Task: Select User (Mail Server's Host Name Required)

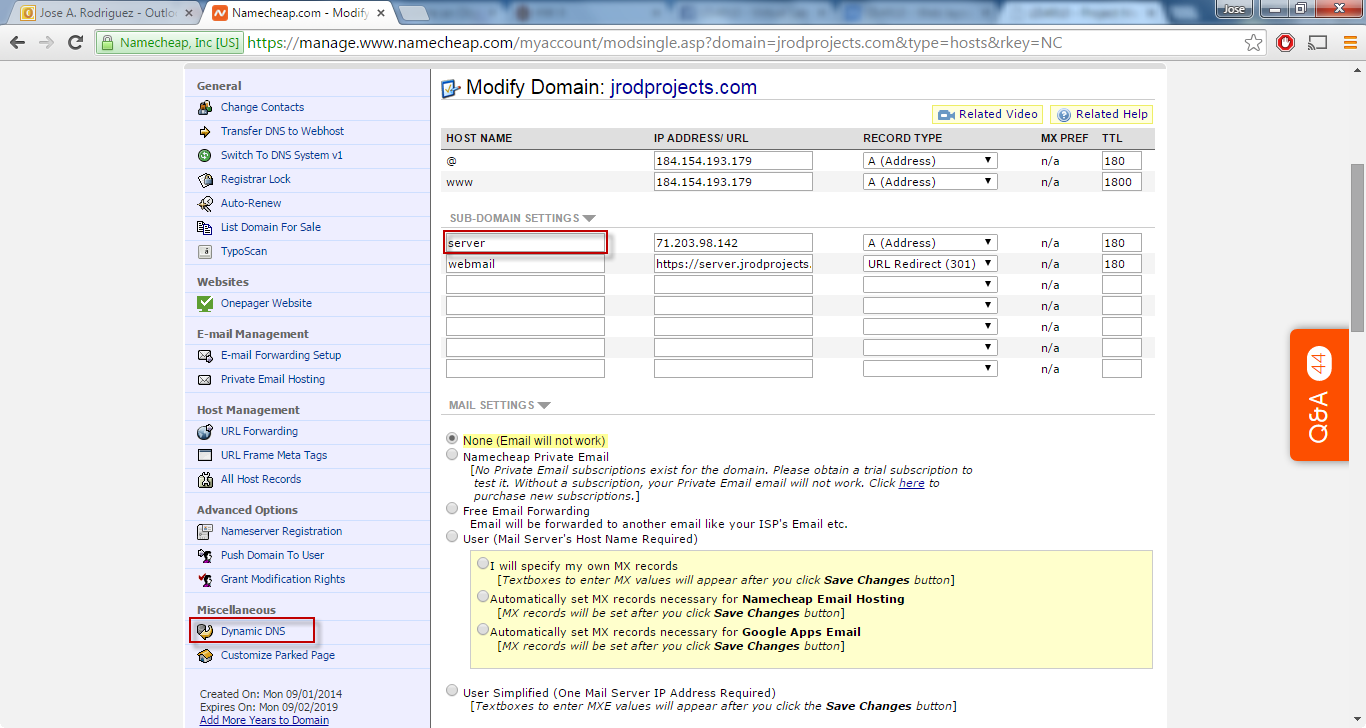Action: 453,537
